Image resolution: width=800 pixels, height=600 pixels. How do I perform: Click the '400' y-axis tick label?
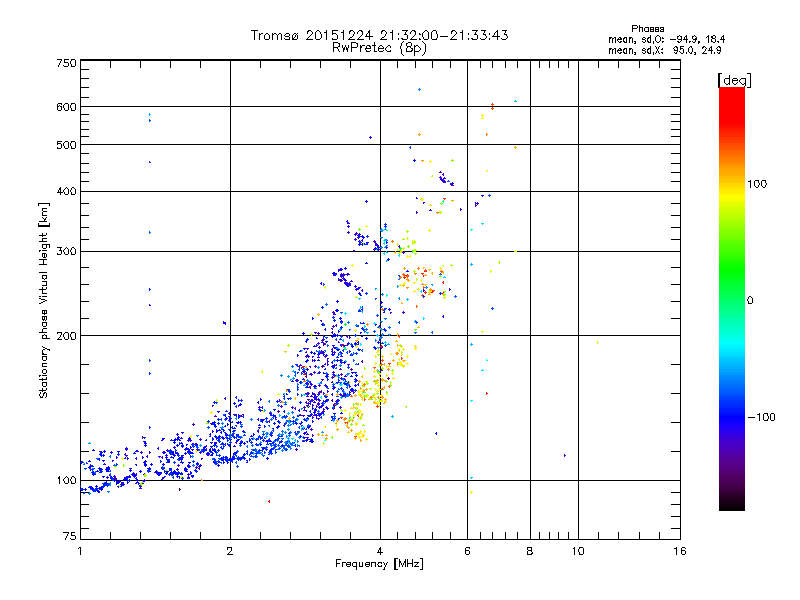coord(66,191)
